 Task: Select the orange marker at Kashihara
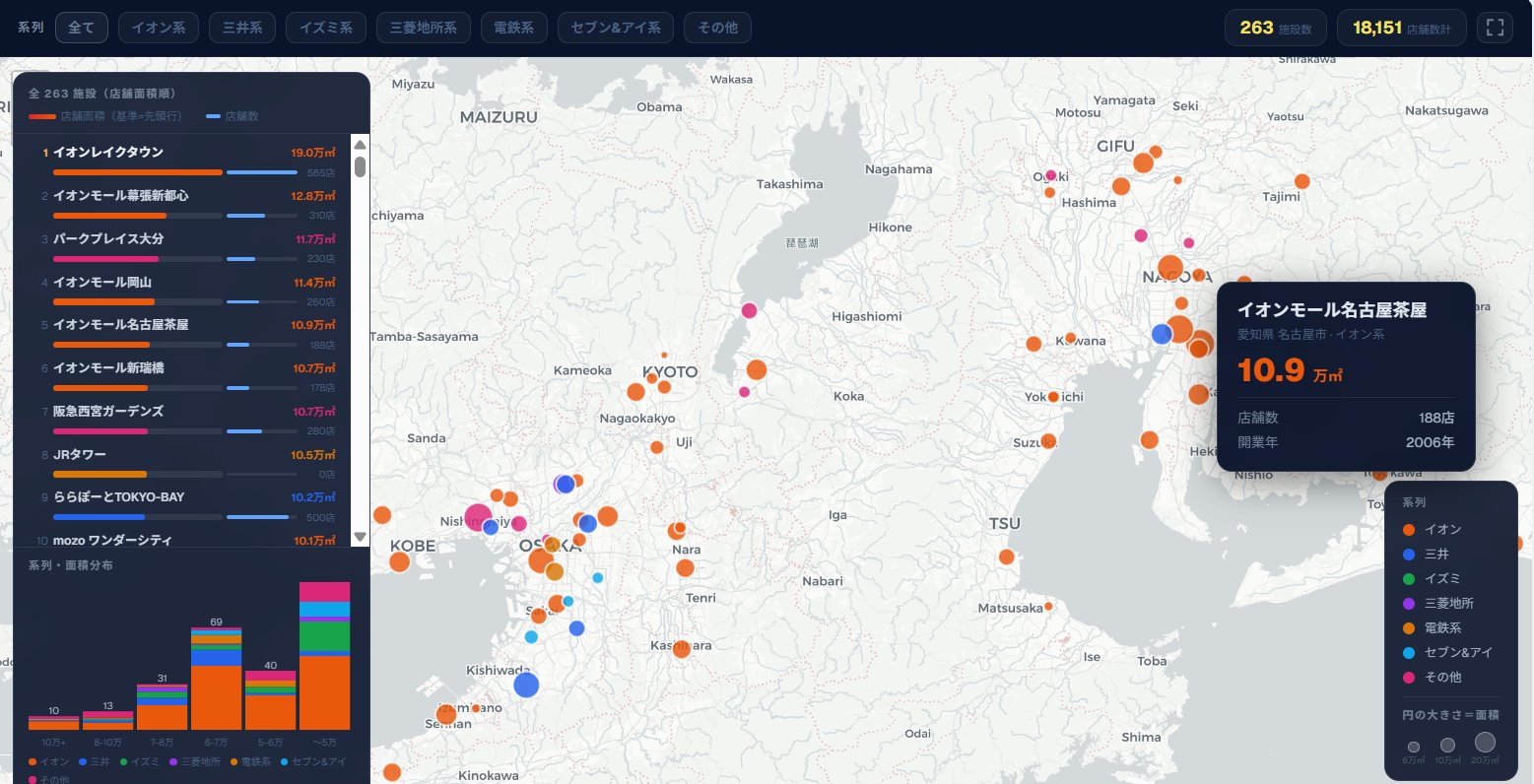click(681, 649)
